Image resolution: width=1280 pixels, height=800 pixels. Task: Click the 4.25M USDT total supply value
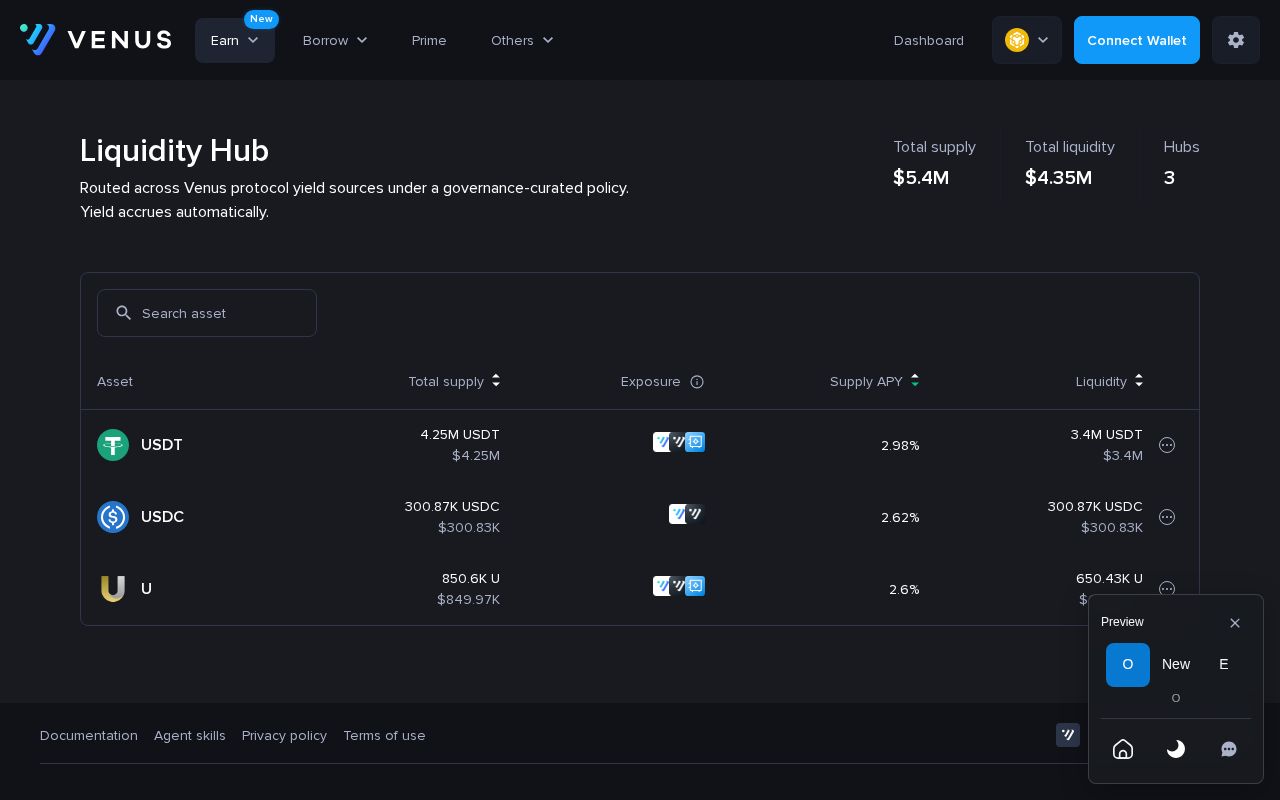click(460, 435)
